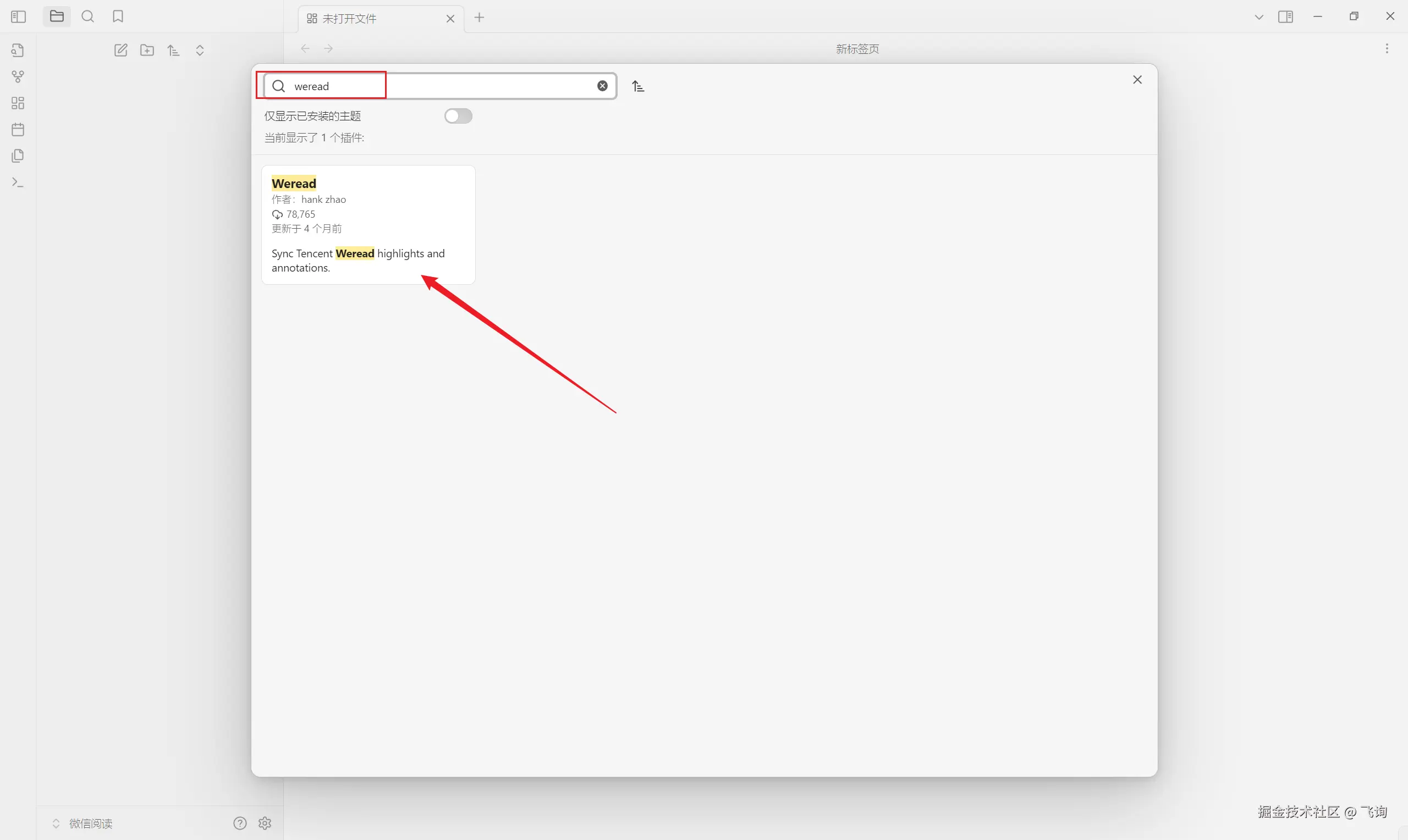The image size is (1408, 840).
Task: Open the command palette ribbon icon
Action: [x=18, y=183]
